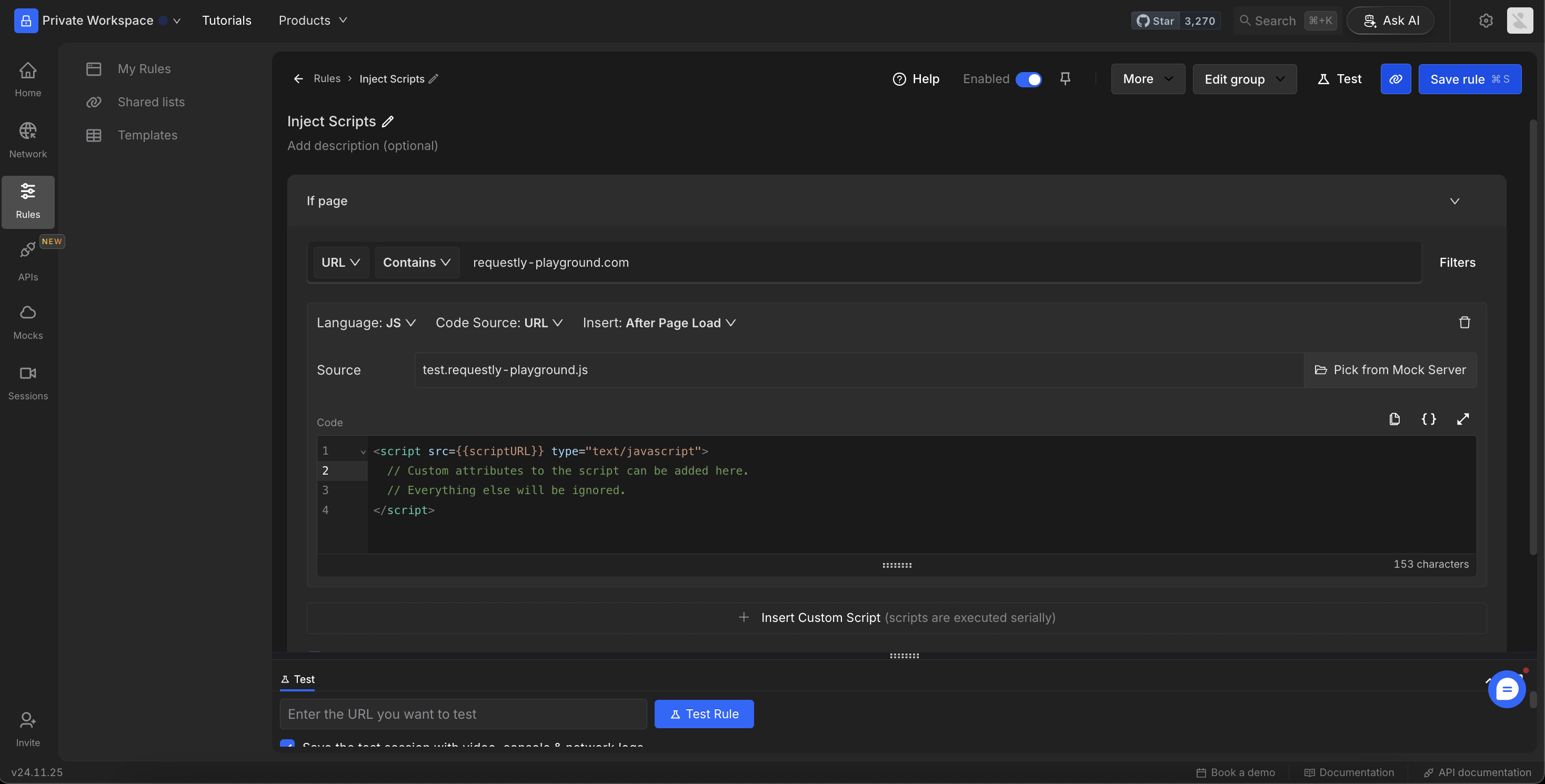1545x784 pixels.
Task: Copy the code with the clipboard icon
Action: click(1394, 419)
